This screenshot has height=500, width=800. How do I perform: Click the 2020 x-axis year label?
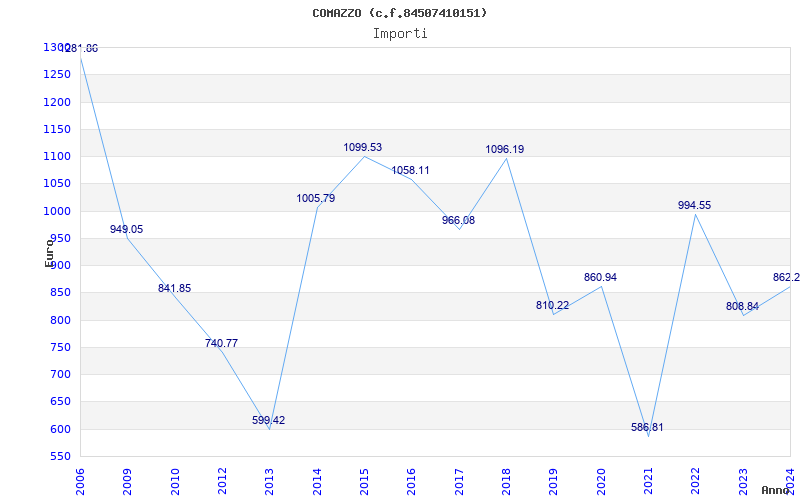pos(601,482)
